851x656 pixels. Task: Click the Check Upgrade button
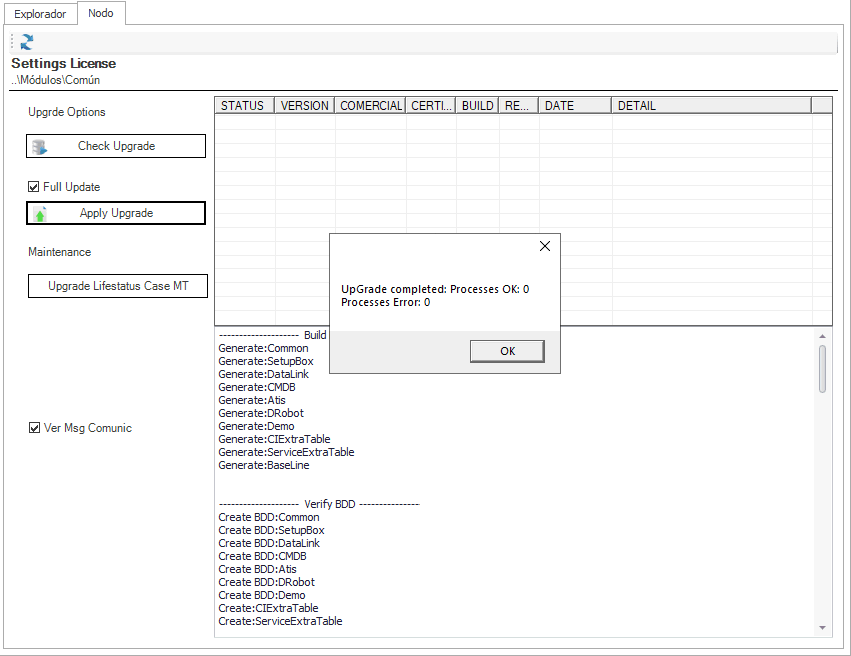click(116, 146)
